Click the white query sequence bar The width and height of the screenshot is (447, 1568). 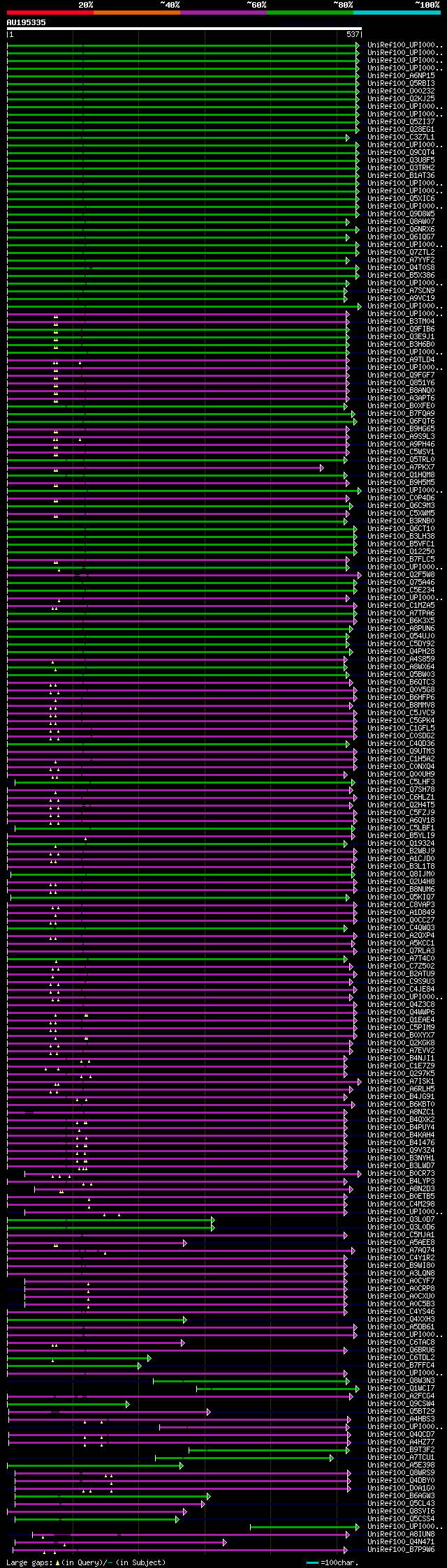(x=184, y=29)
